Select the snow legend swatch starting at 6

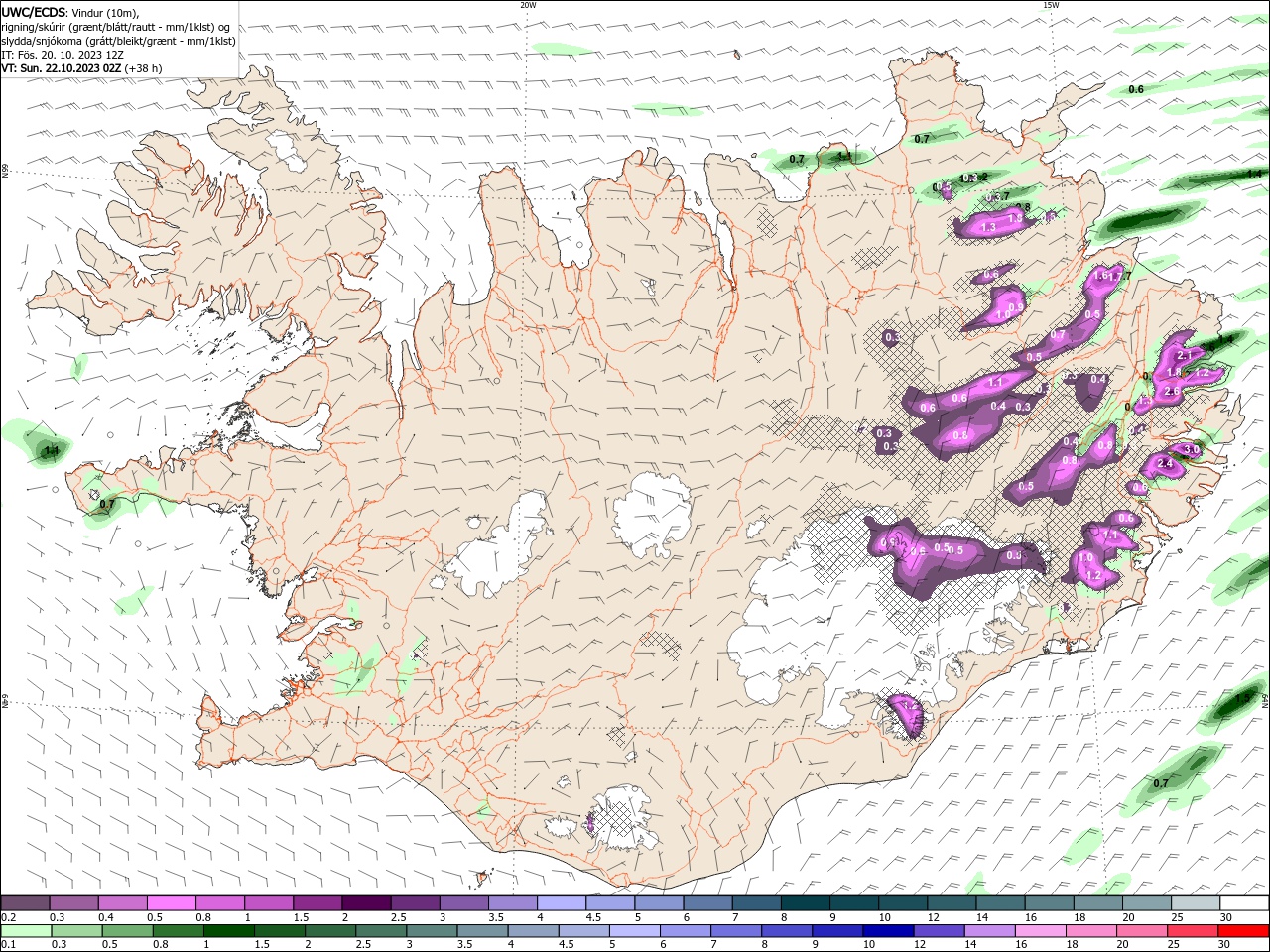click(706, 903)
